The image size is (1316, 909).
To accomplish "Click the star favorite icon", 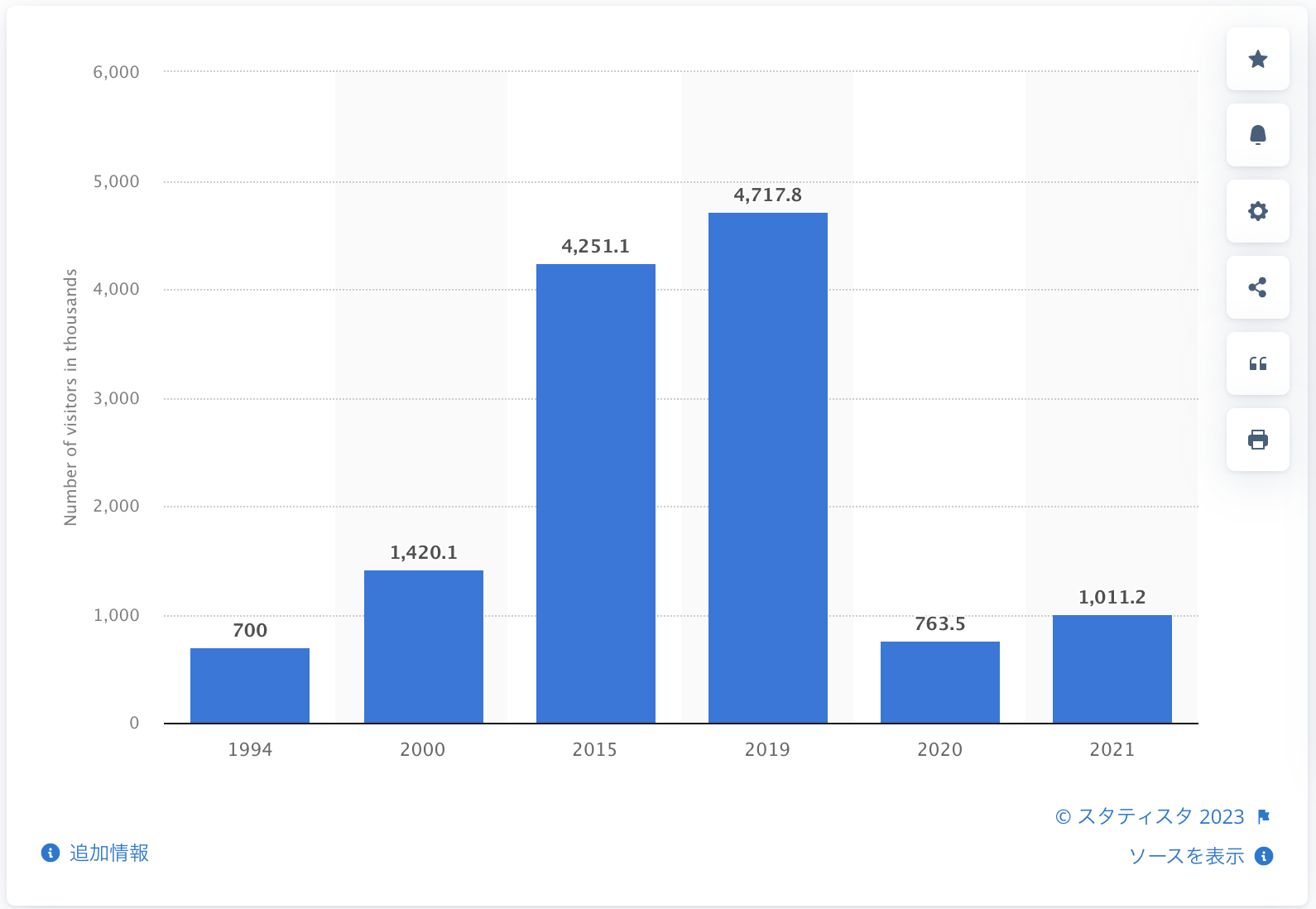I will 1257,59.
